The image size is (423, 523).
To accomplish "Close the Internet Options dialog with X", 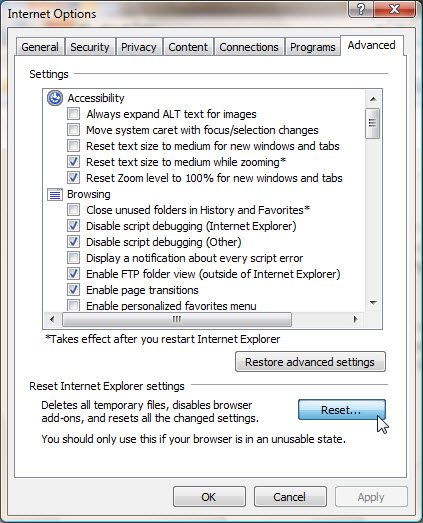I will [395, 9].
